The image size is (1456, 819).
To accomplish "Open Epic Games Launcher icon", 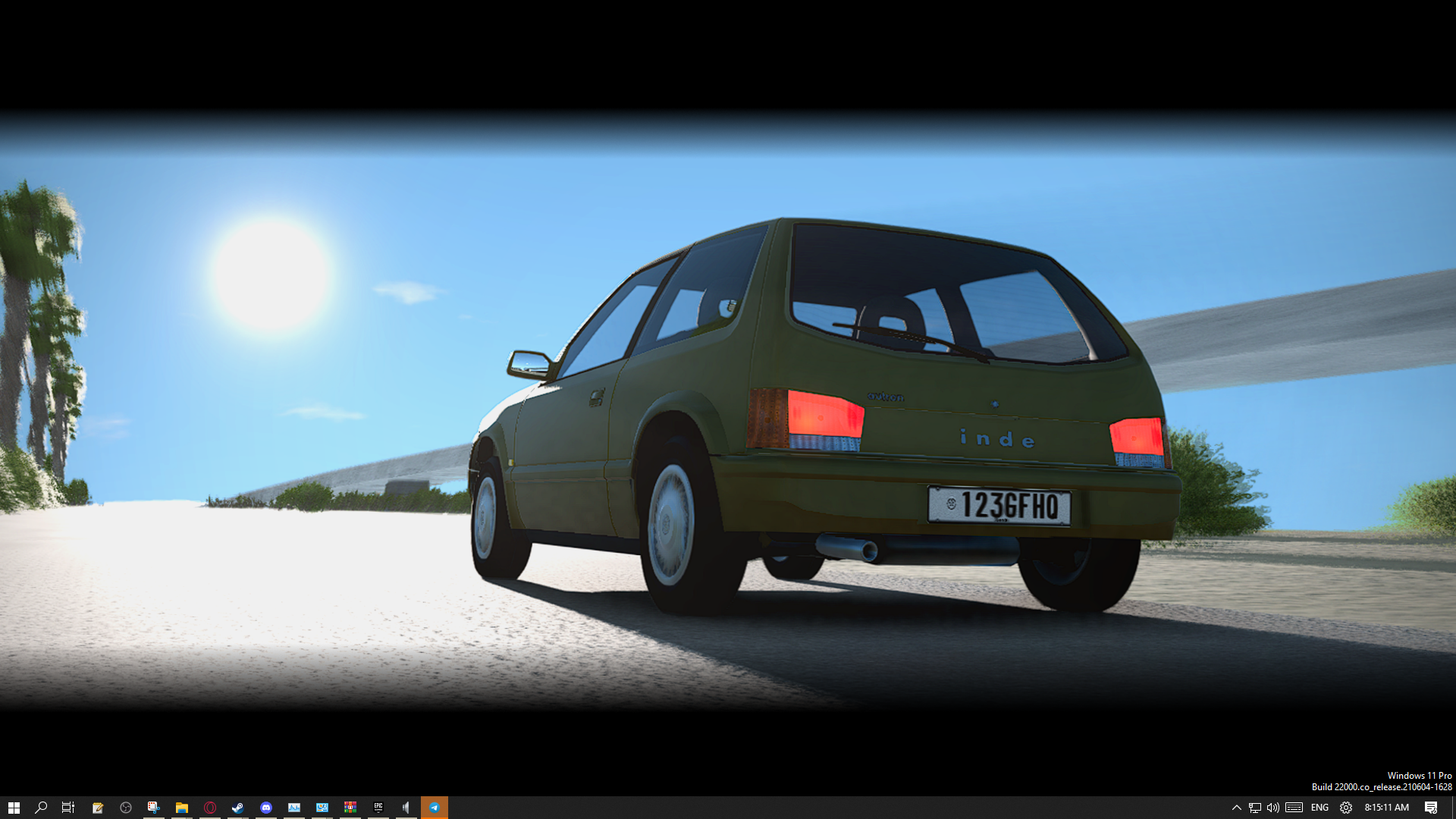I will pyautogui.click(x=378, y=808).
